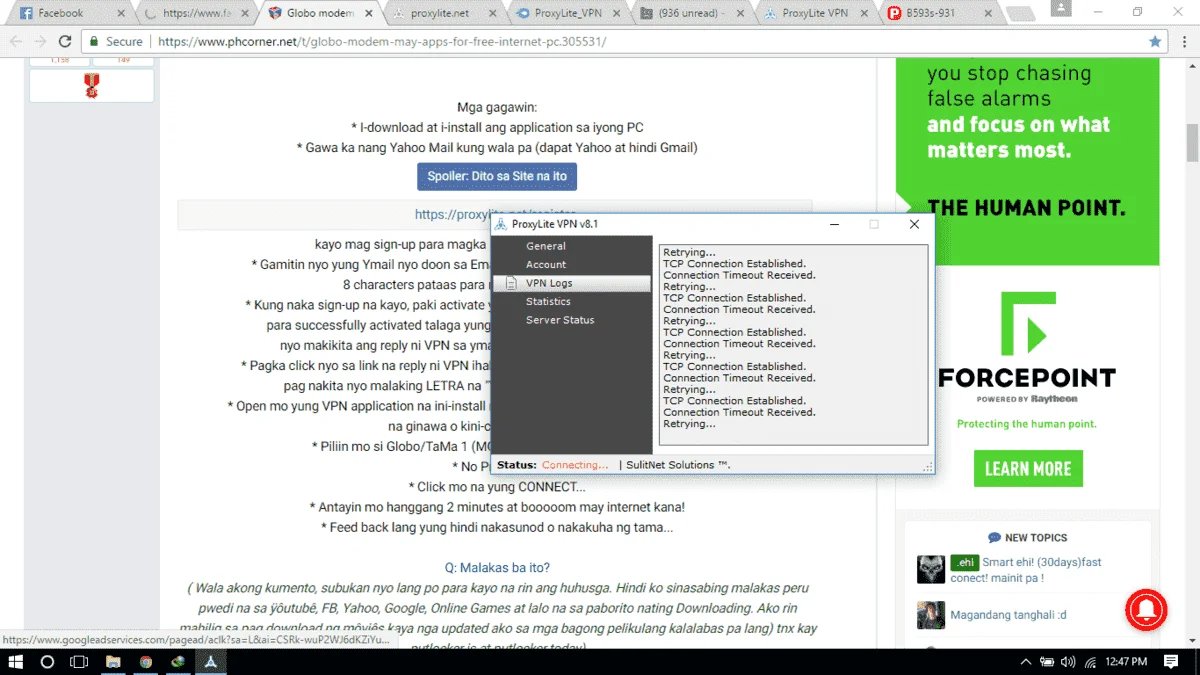This screenshot has height=675, width=1200.
Task: Click the browser forward arrow
Action: tap(40, 42)
